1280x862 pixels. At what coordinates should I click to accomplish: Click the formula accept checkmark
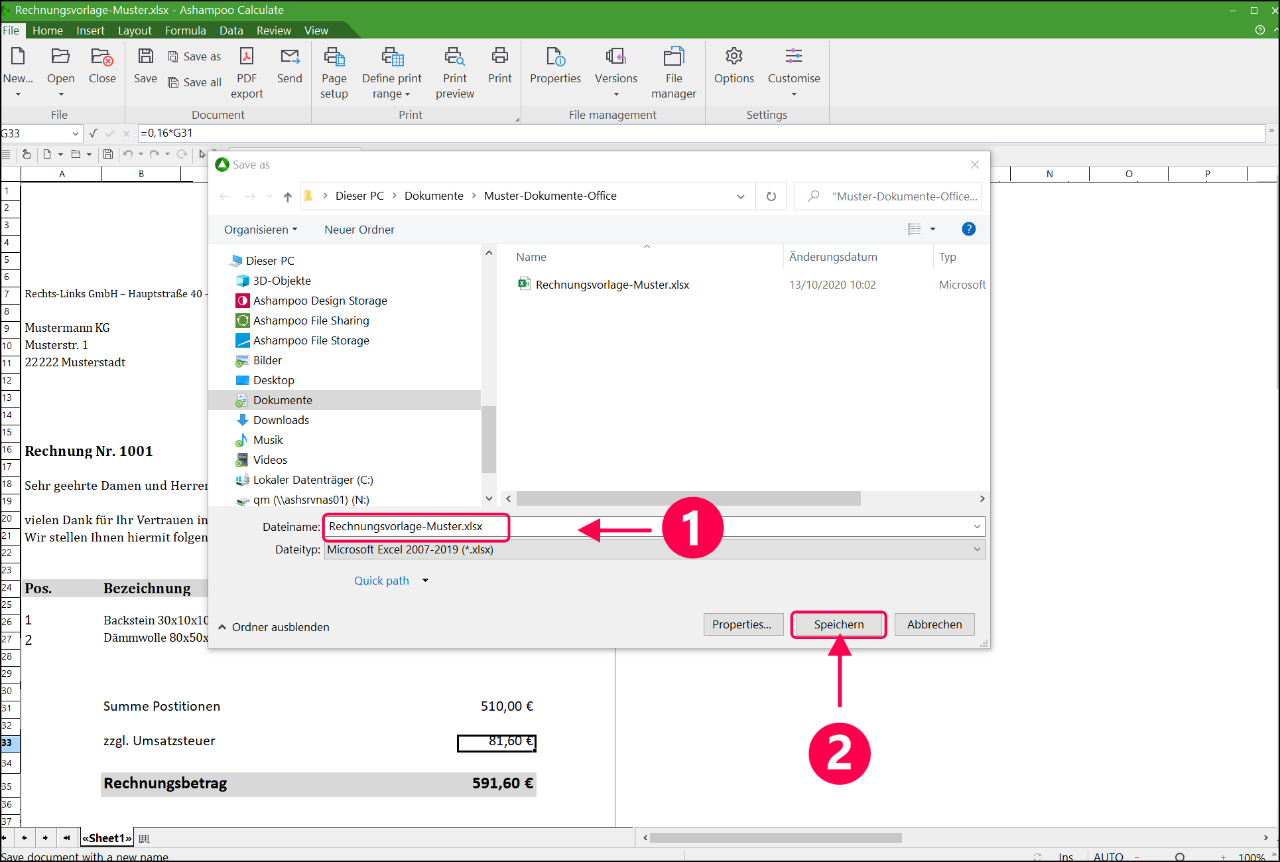point(109,133)
